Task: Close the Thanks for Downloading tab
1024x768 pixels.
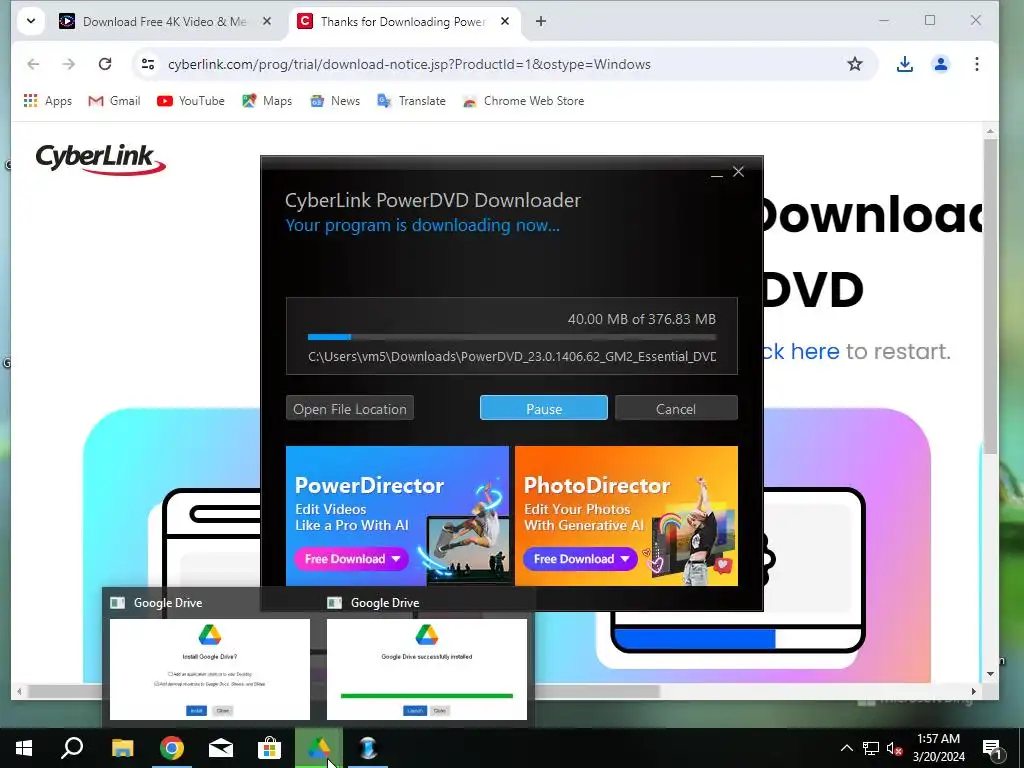Action: [505, 22]
